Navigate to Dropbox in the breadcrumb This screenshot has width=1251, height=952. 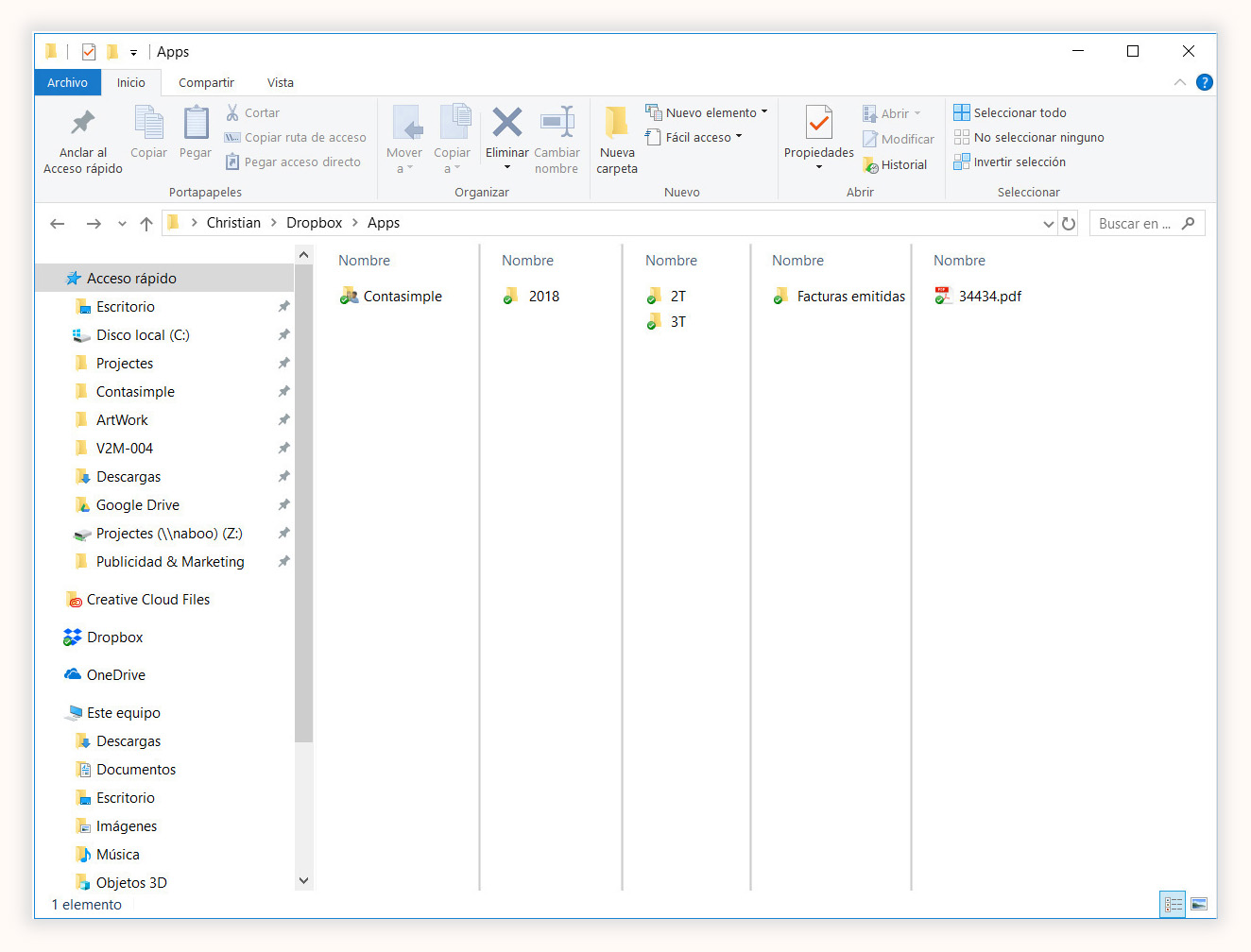(x=315, y=223)
